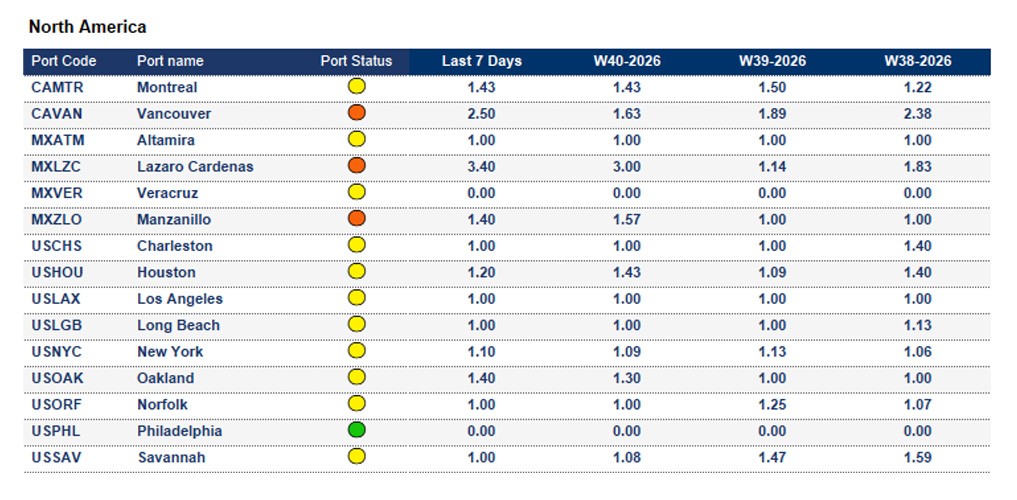Viewport: 1017px width, 500px height.
Task: Click the orange status indicator for Vancouver
Action: point(357,113)
